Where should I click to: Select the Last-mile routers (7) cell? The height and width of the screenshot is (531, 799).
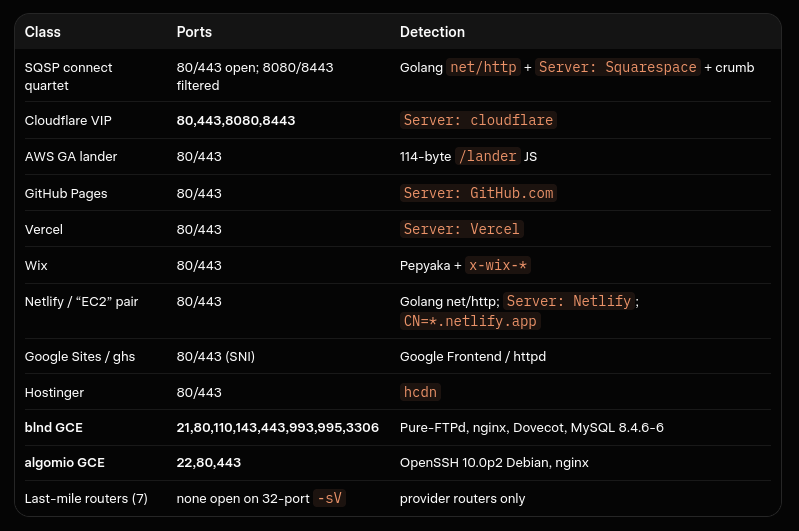click(86, 498)
